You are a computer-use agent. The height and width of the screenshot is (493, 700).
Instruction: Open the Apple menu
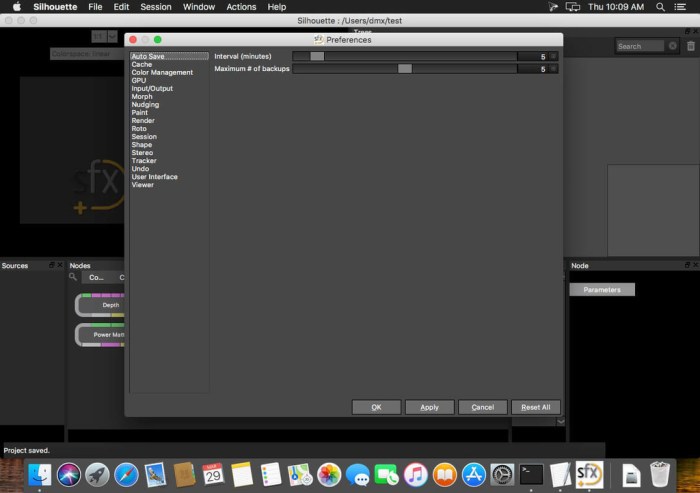click(17, 7)
